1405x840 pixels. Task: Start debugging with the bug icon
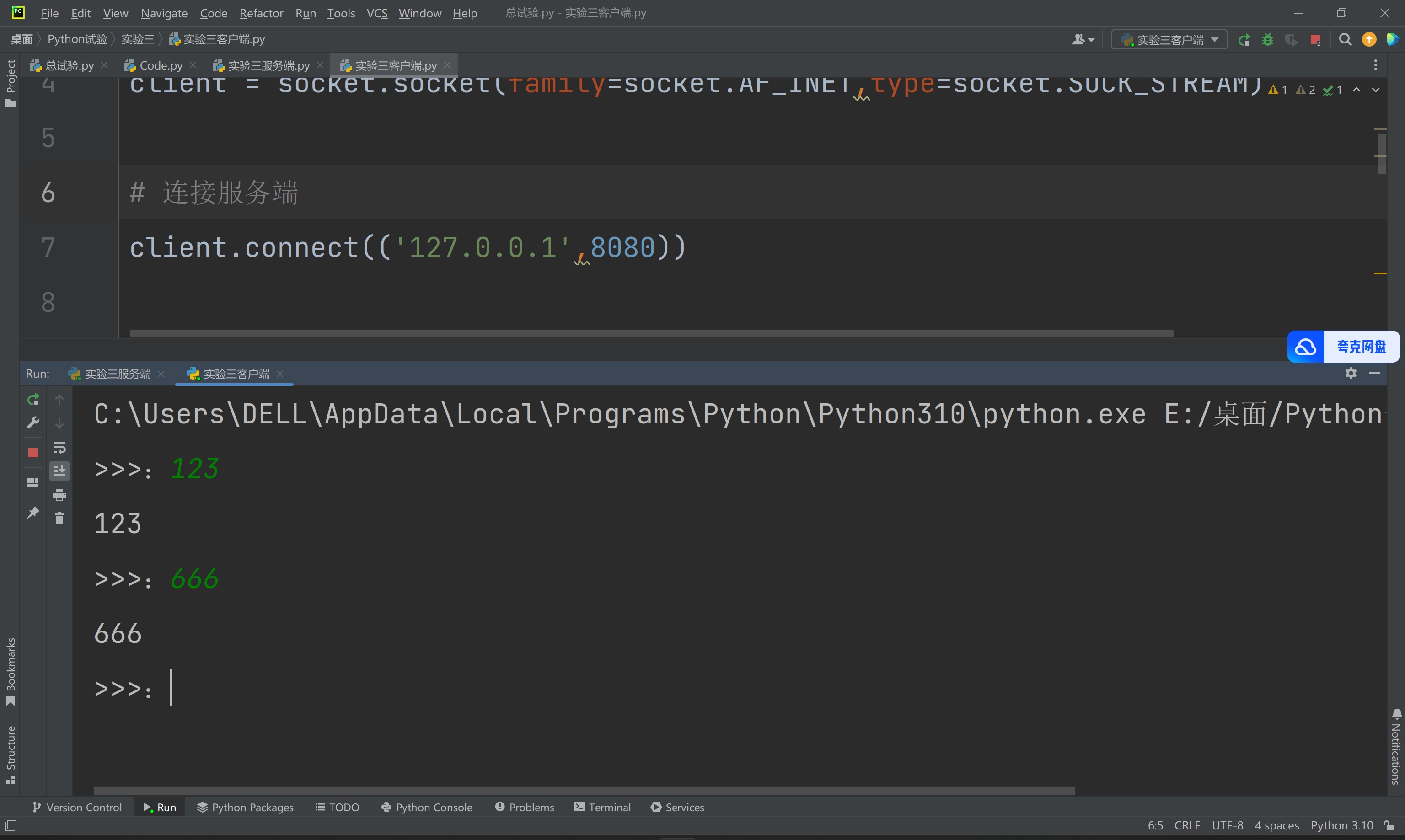[x=1268, y=40]
